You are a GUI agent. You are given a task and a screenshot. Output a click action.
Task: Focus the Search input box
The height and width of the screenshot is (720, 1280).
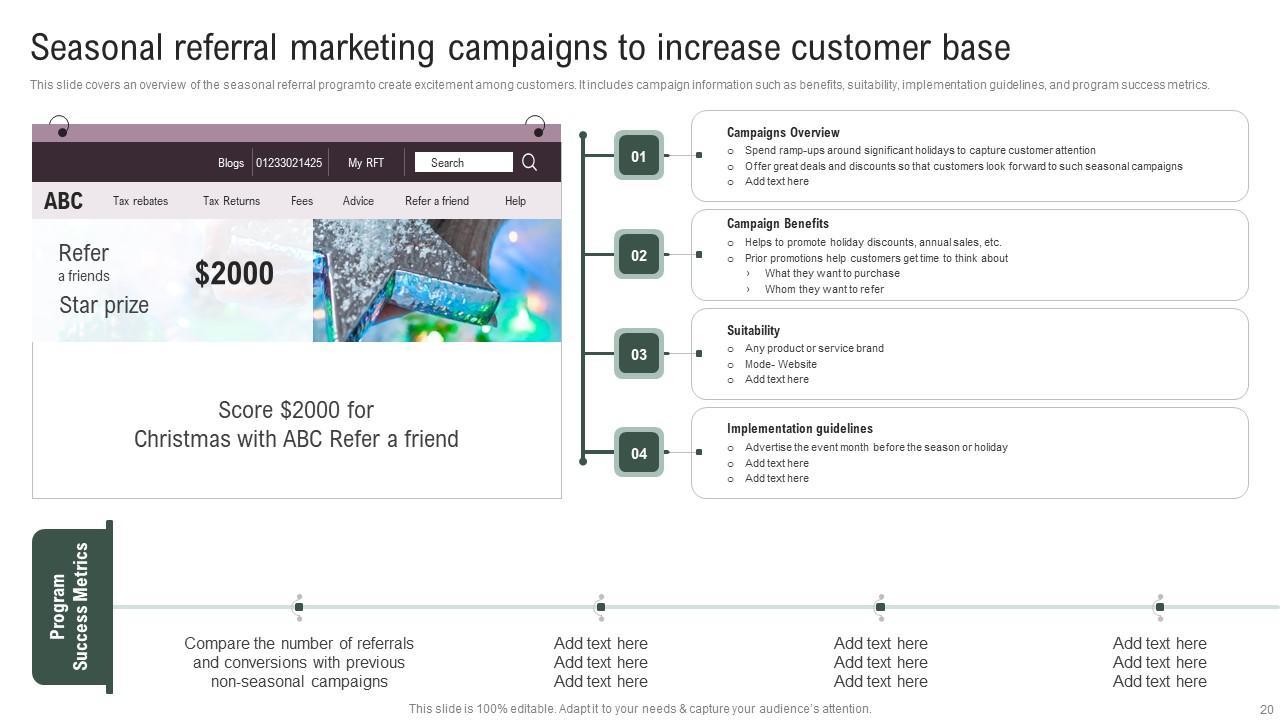pos(464,162)
